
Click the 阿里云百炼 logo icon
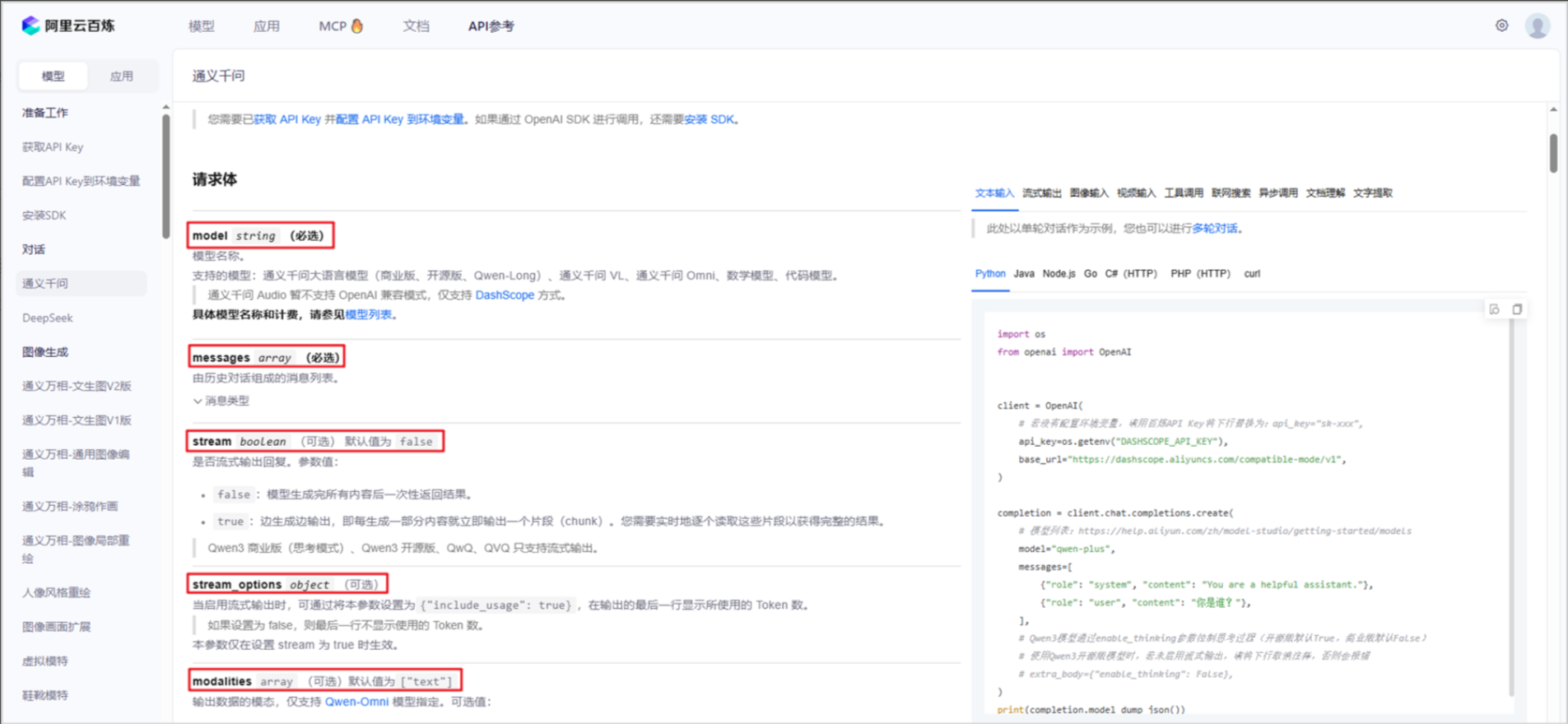click(30, 26)
